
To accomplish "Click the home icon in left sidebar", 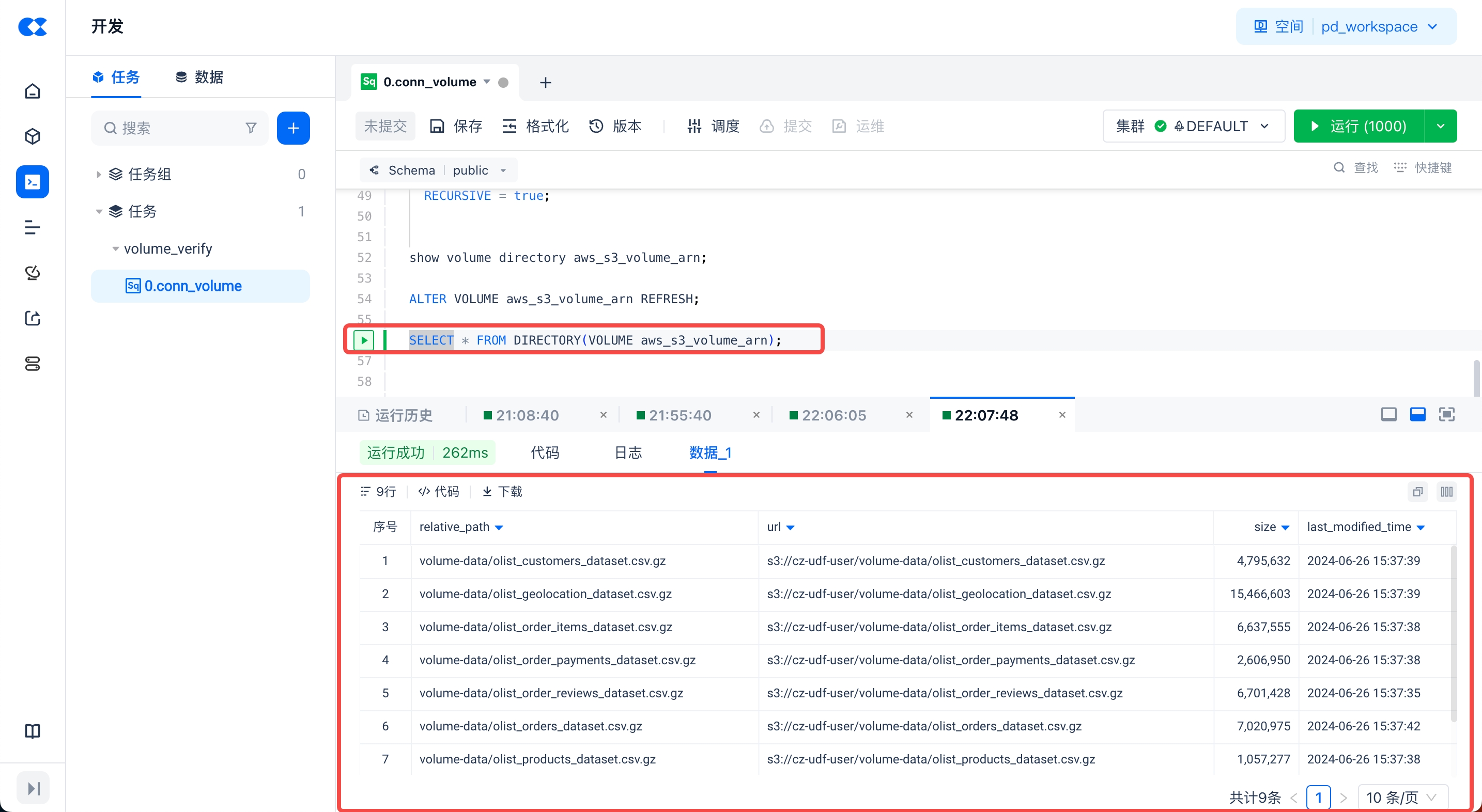I will (32, 91).
